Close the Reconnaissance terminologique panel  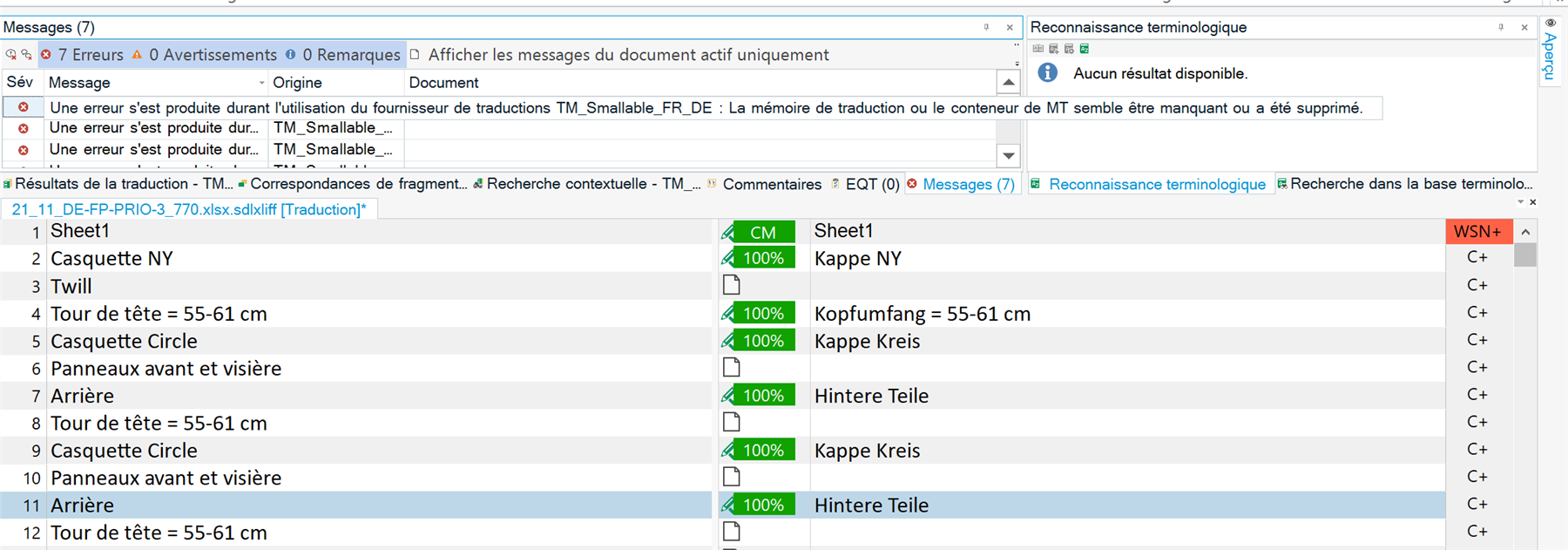pos(1524,27)
